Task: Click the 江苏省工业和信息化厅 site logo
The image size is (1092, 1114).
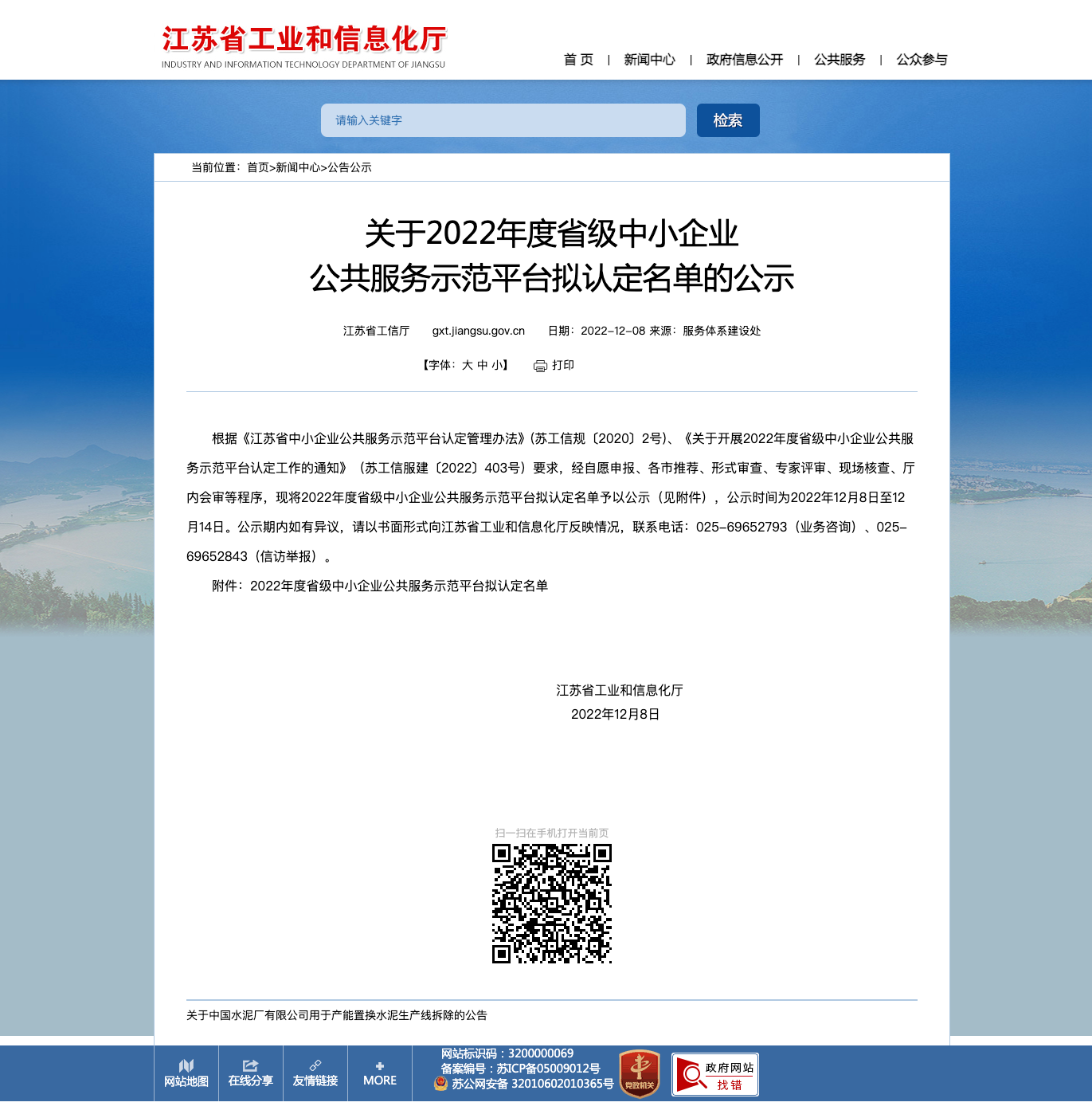Action: [303, 47]
